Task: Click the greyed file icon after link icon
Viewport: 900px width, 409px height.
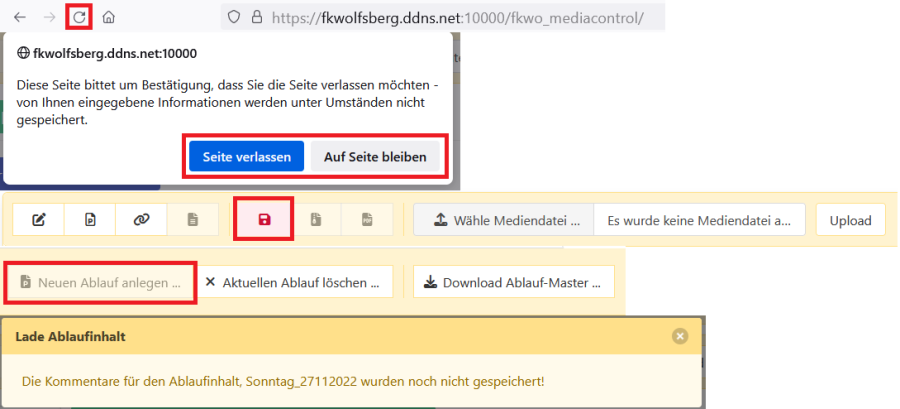Action: pos(192,220)
